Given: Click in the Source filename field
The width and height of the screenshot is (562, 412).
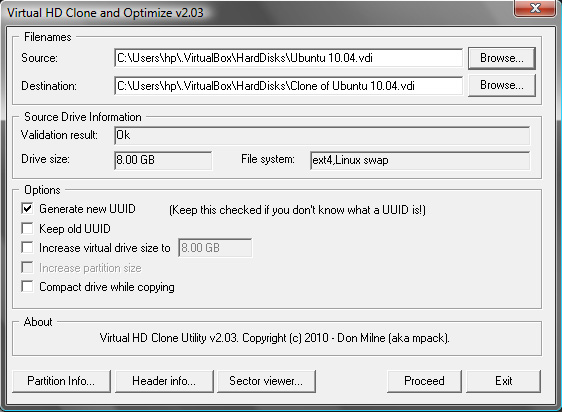Looking at the screenshot, I should 289,58.
